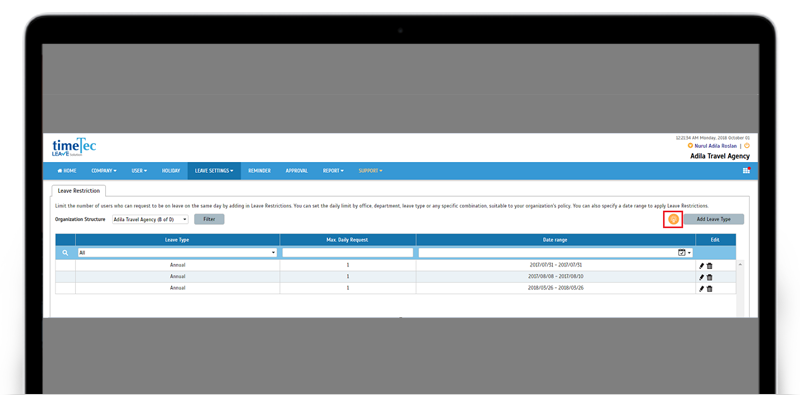Viewport: 800px width, 395px height.
Task: Delete the 2017/08/08 - 2017/08/10 restriction
Action: tap(710, 277)
